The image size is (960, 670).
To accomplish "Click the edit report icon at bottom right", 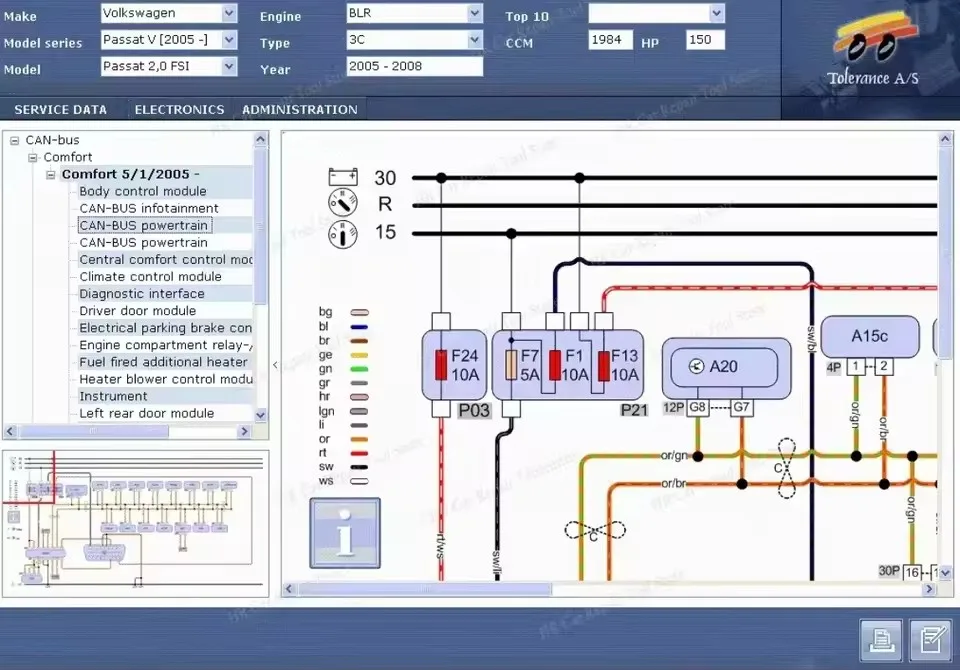I will pyautogui.click(x=933, y=640).
